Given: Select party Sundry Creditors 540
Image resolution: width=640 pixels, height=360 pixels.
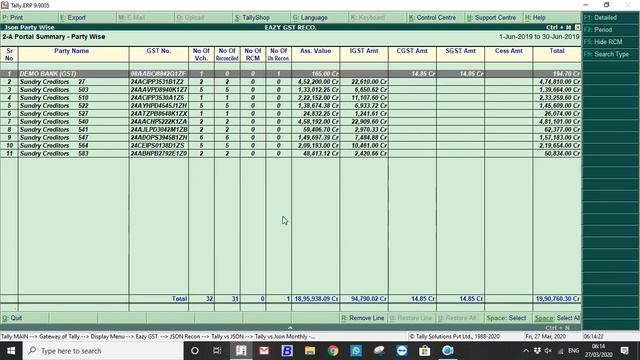Looking at the screenshot, I should tap(54, 121).
